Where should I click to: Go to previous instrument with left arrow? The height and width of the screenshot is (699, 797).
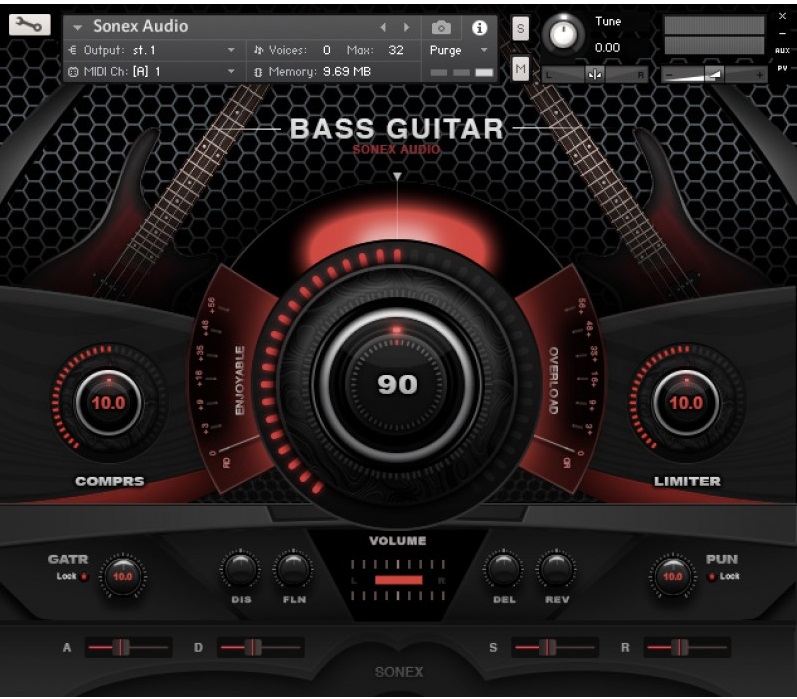[383, 27]
